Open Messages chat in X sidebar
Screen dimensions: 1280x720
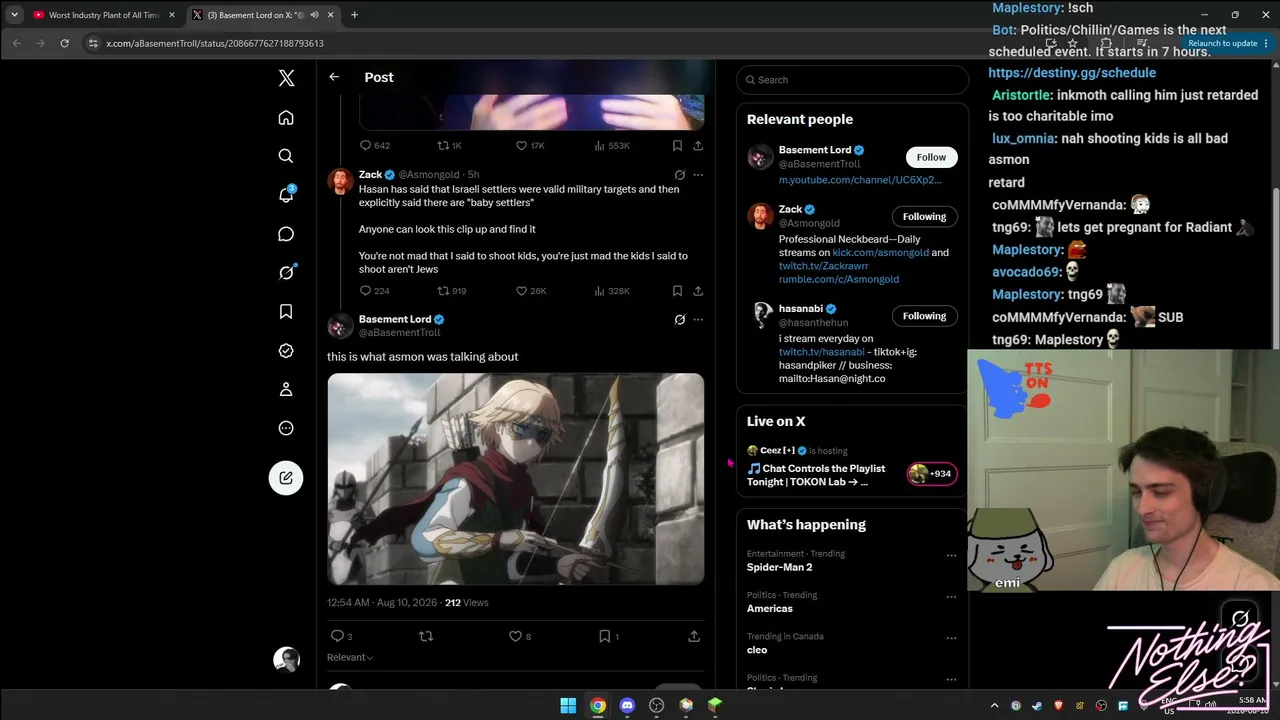286,234
